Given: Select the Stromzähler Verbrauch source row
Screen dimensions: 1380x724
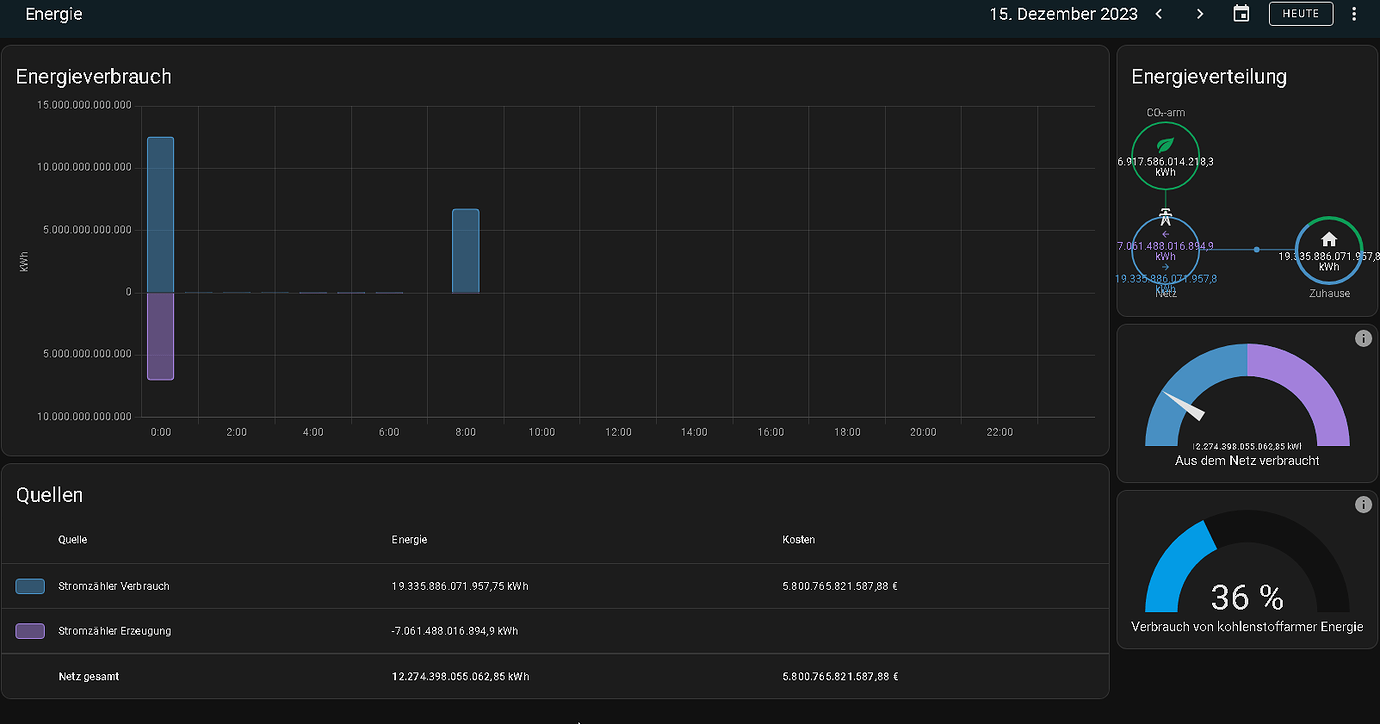Looking at the screenshot, I should [114, 586].
